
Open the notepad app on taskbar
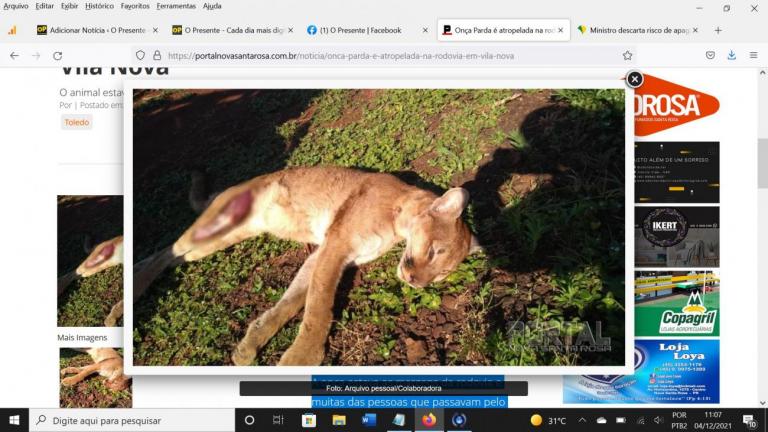click(399, 420)
